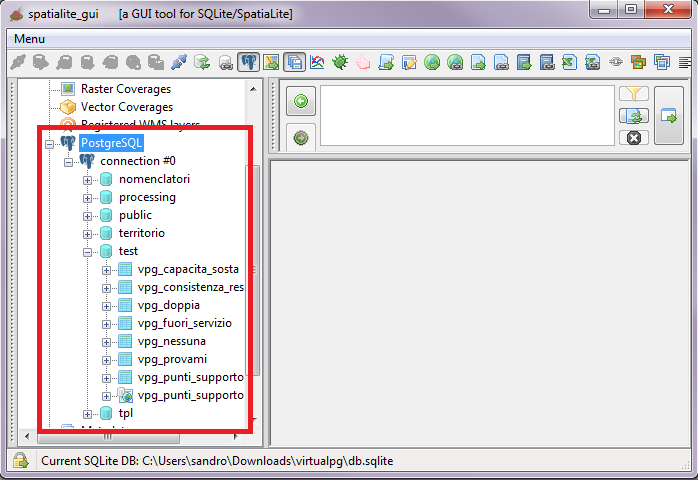Click the document with chain link icon
This screenshot has width=698, height=480.
(501, 62)
